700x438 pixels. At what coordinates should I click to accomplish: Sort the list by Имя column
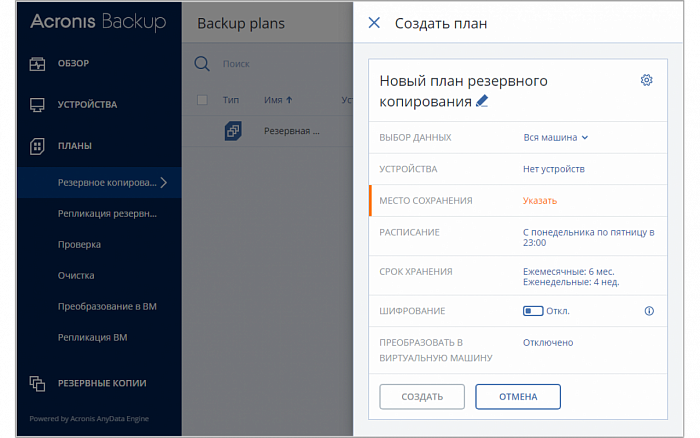(277, 100)
